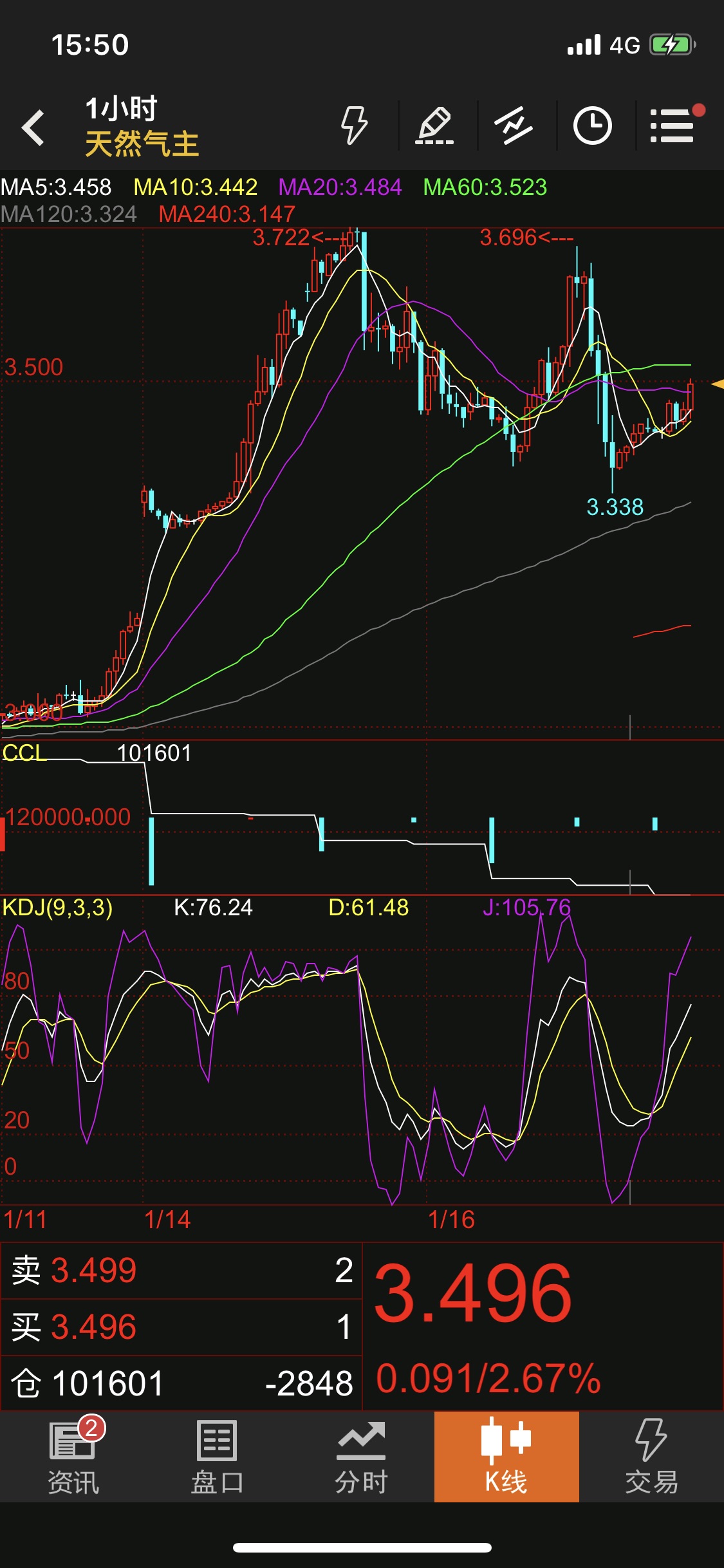This screenshot has width=724, height=1568.
Task: Tap the MA10:3.442 indicator label
Action: tap(196, 187)
